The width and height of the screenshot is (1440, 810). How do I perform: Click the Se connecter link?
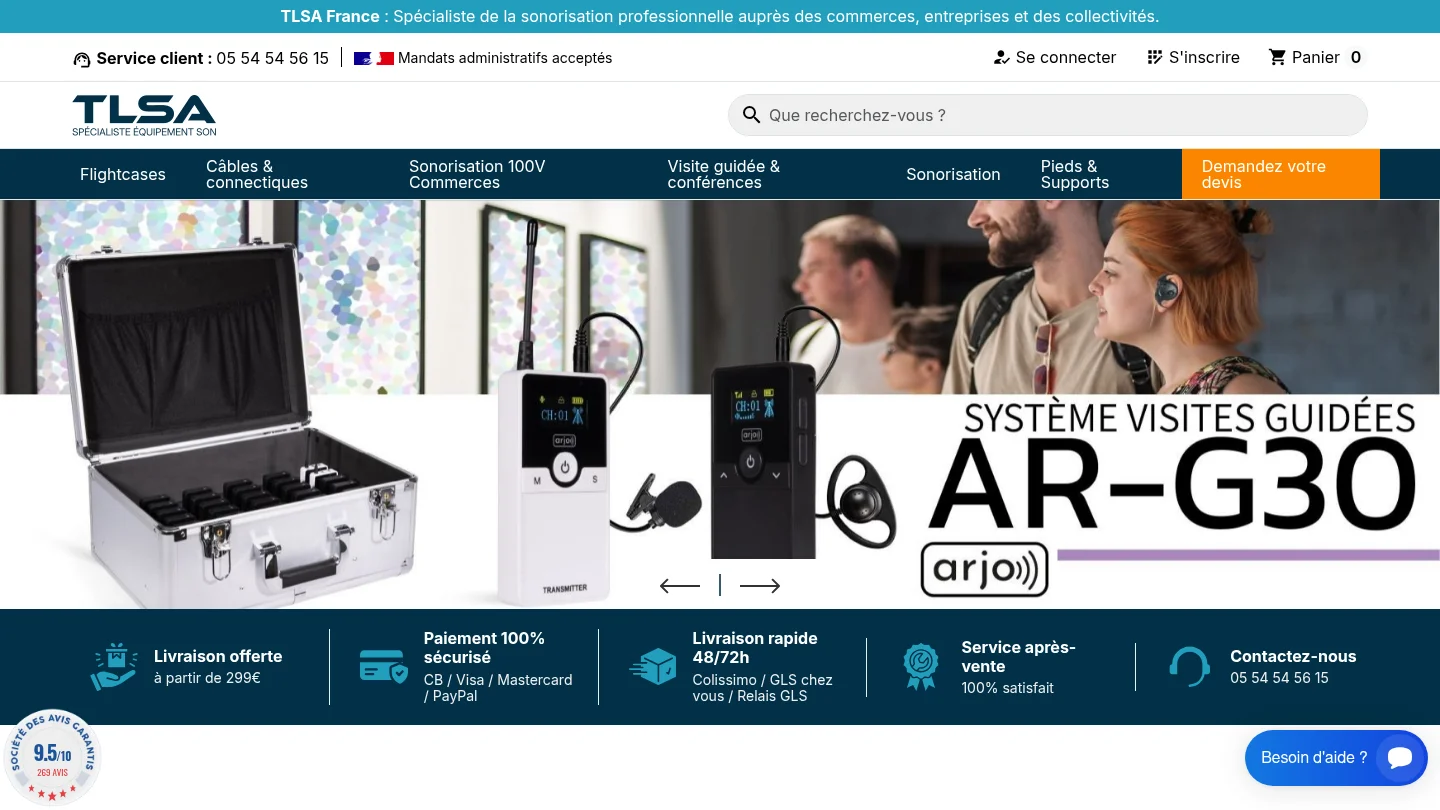coord(1055,57)
